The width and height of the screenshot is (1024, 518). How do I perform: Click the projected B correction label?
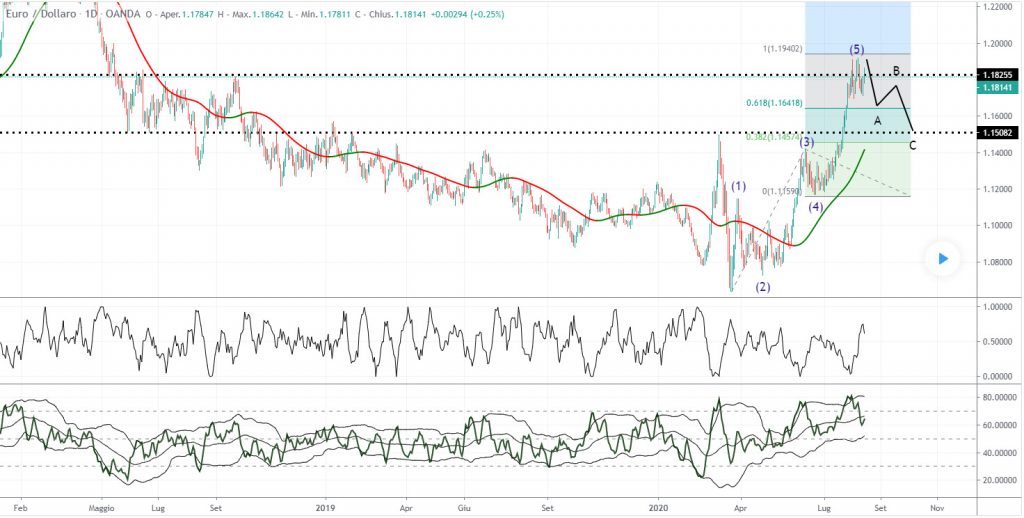897,71
